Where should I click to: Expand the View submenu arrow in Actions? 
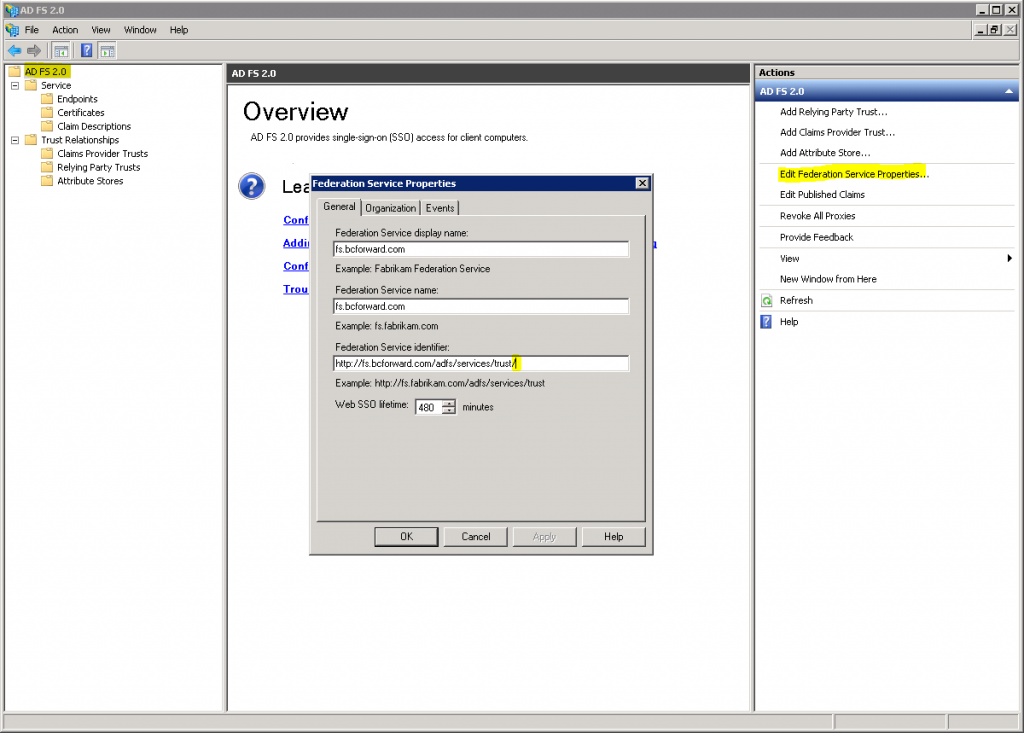click(1010, 259)
